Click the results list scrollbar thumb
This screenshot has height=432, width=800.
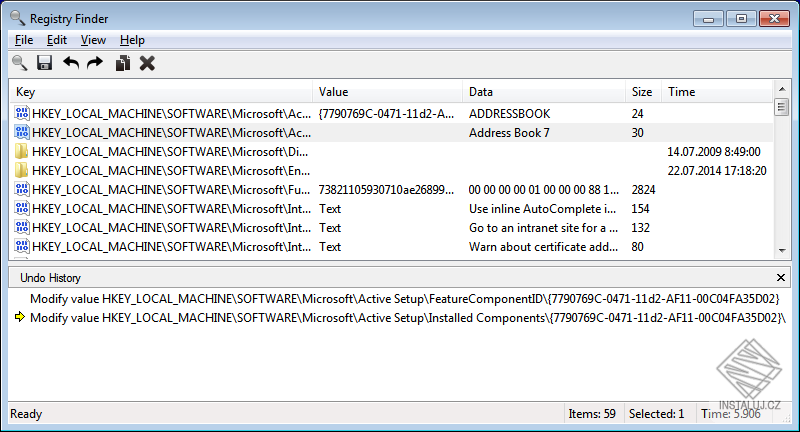[x=782, y=108]
